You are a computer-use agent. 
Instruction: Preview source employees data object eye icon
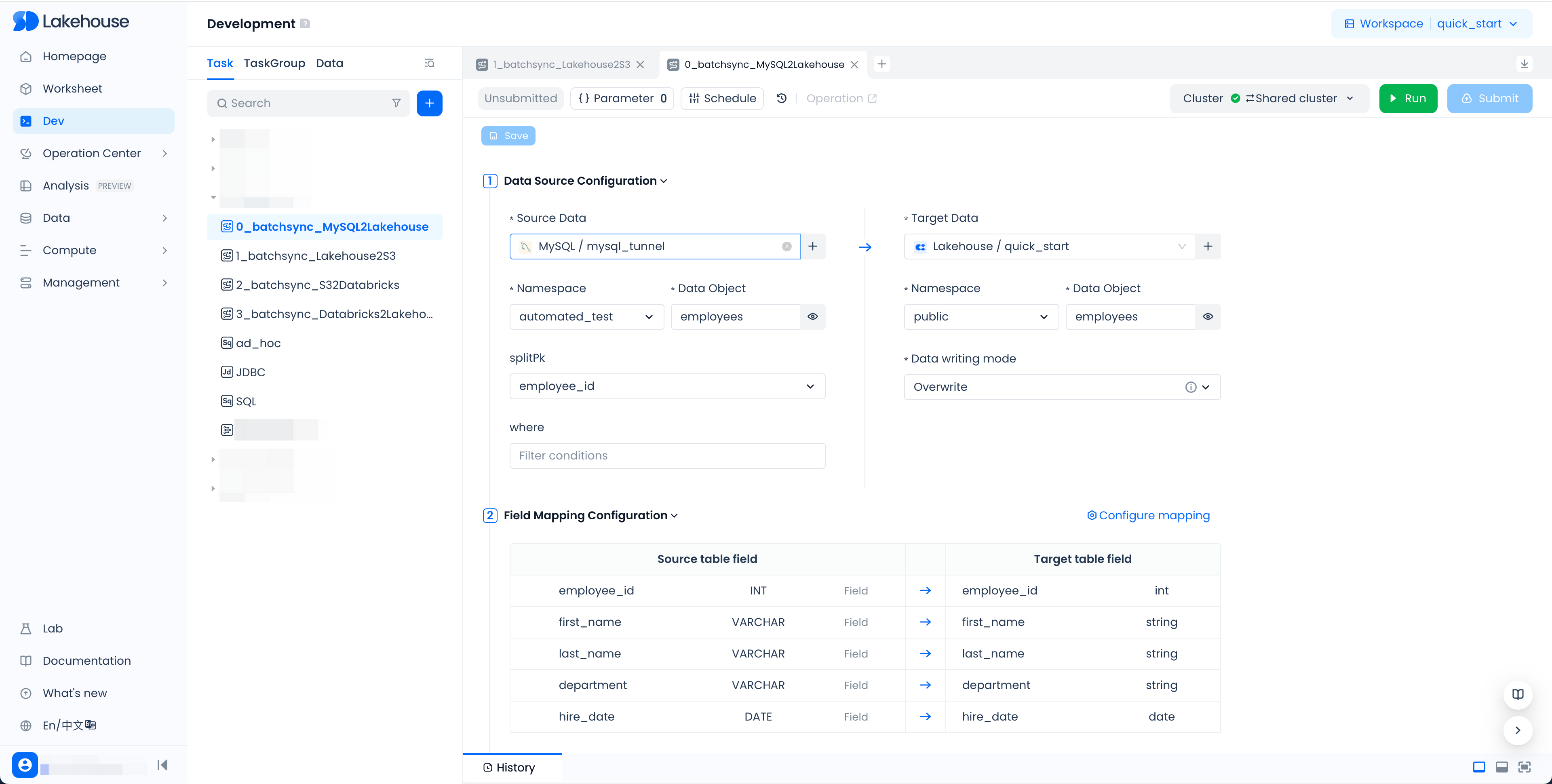tap(812, 317)
